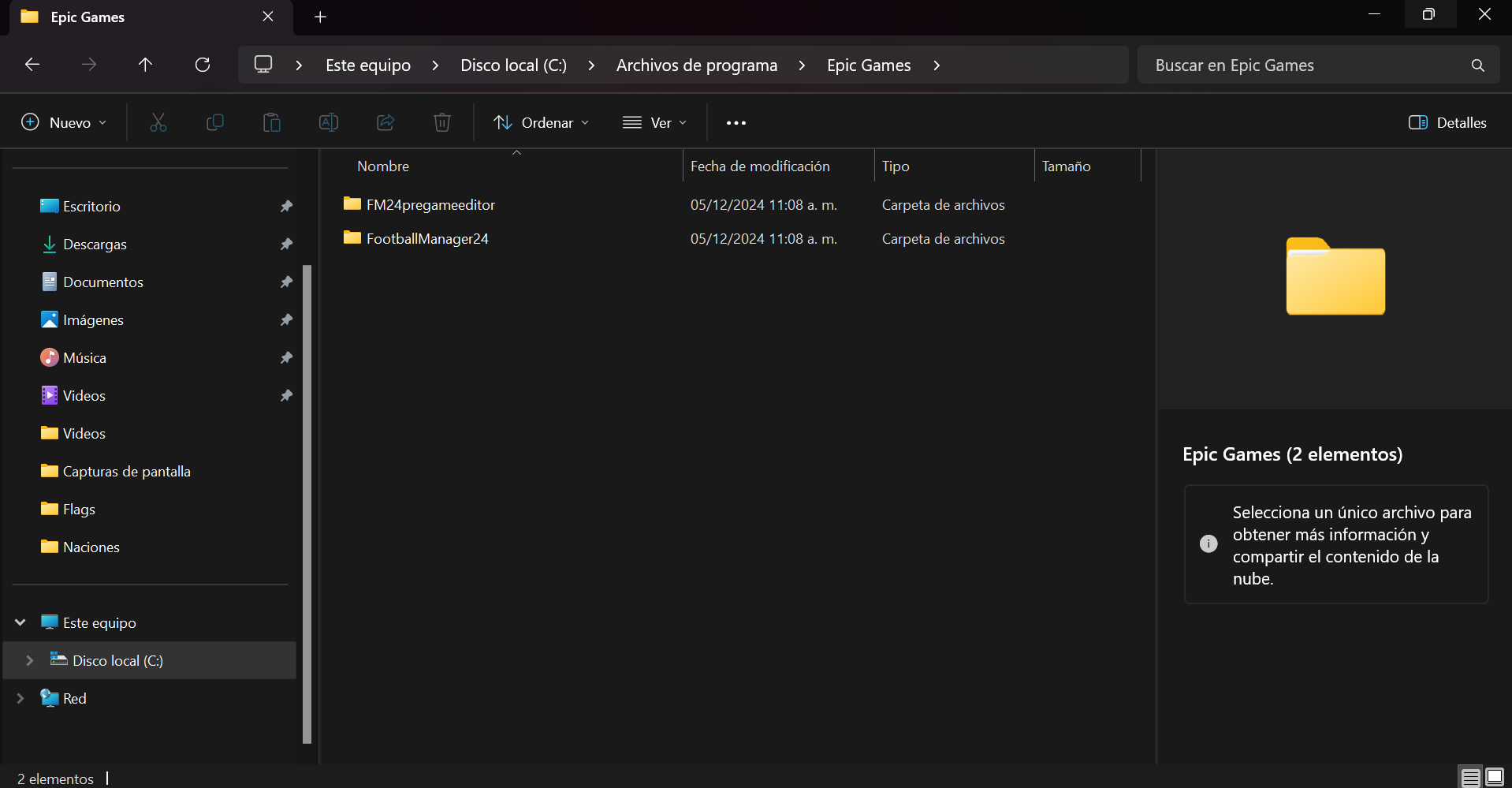
Task: Toggle the Detalles pane
Action: pos(1447,122)
